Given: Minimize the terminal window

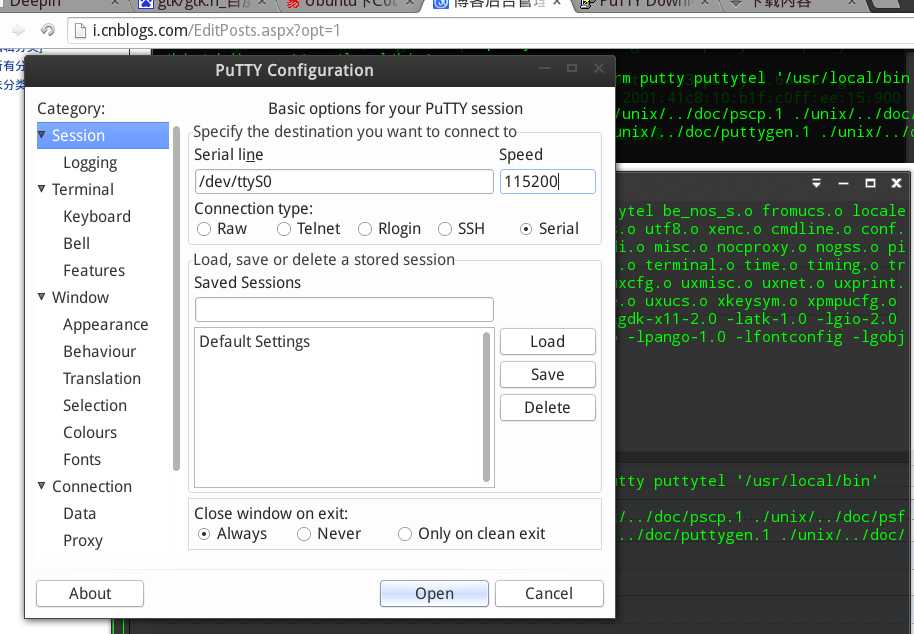Looking at the screenshot, I should tap(843, 183).
